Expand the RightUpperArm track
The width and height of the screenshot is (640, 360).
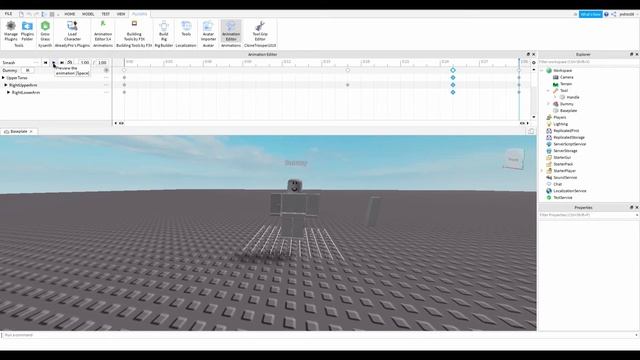point(6,85)
